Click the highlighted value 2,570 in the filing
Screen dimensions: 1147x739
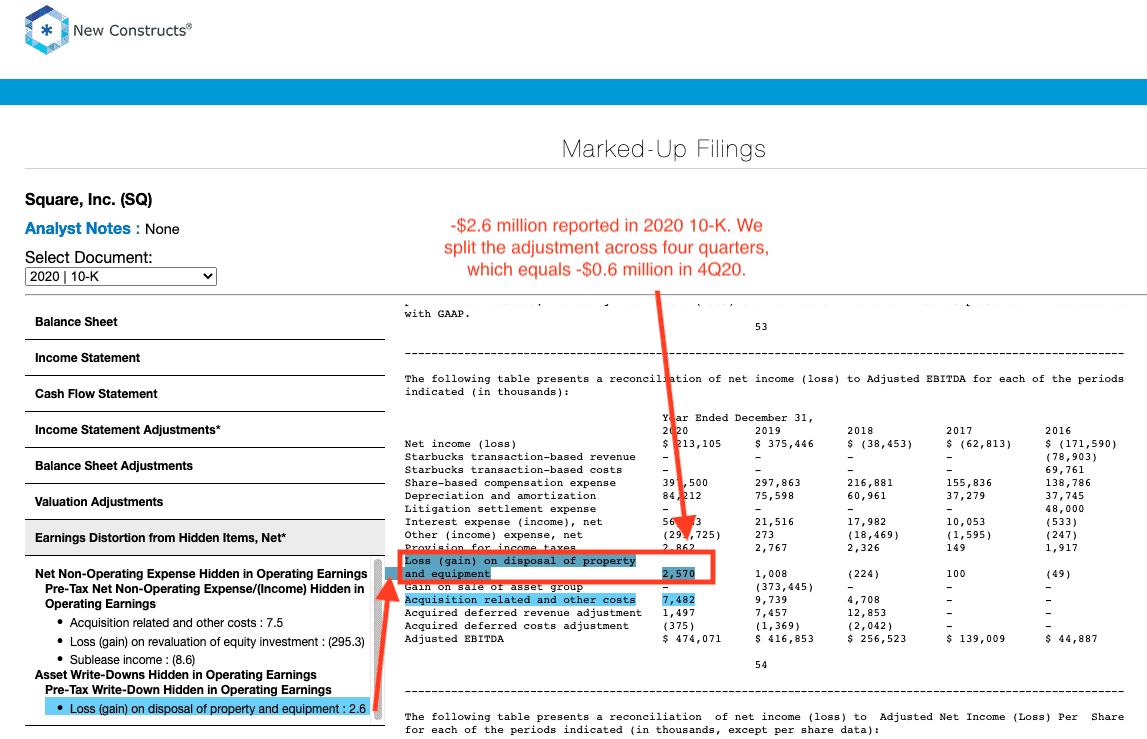tap(679, 574)
